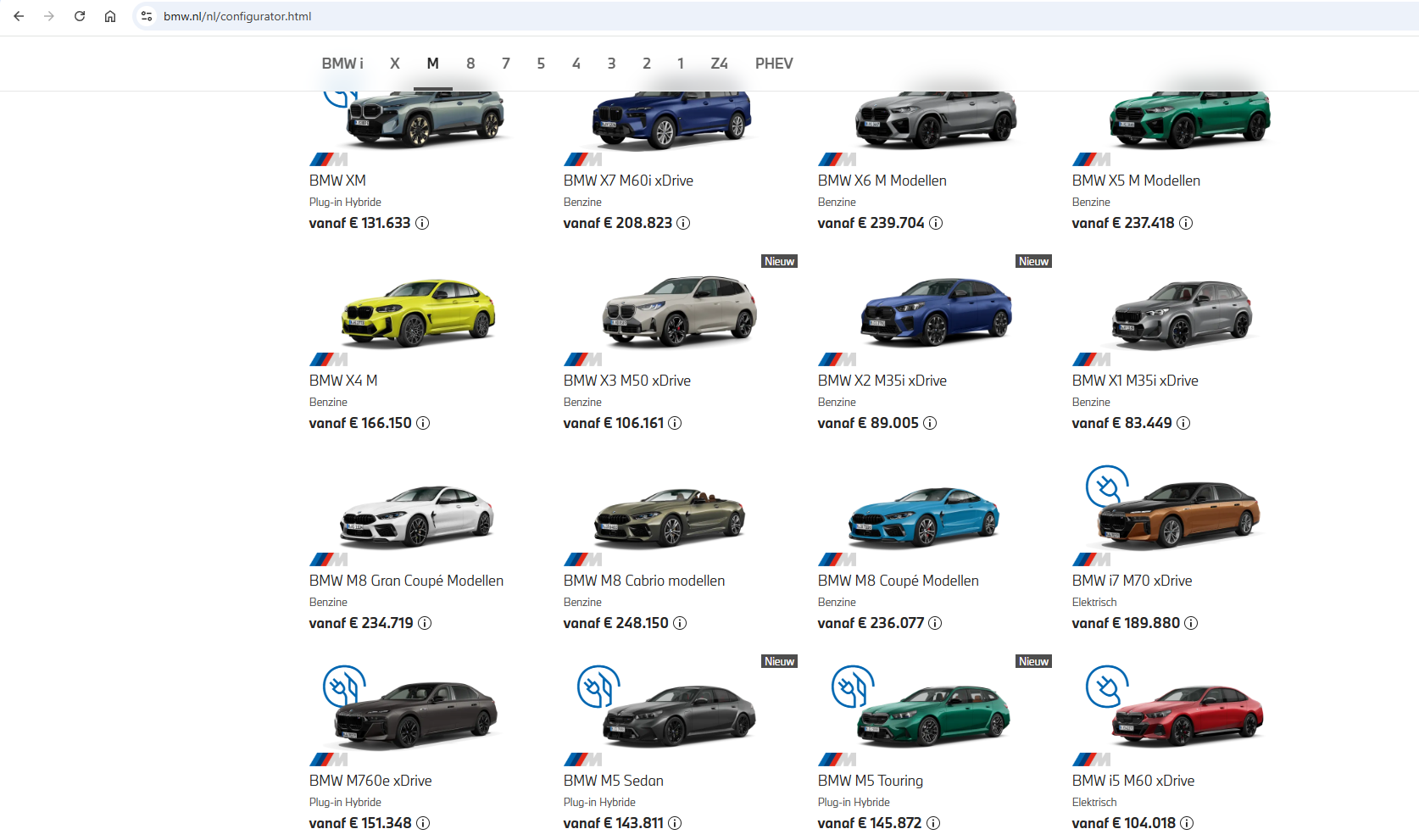The width and height of the screenshot is (1419, 840).
Task: Select the green M5 Touring car image
Action: point(933,716)
